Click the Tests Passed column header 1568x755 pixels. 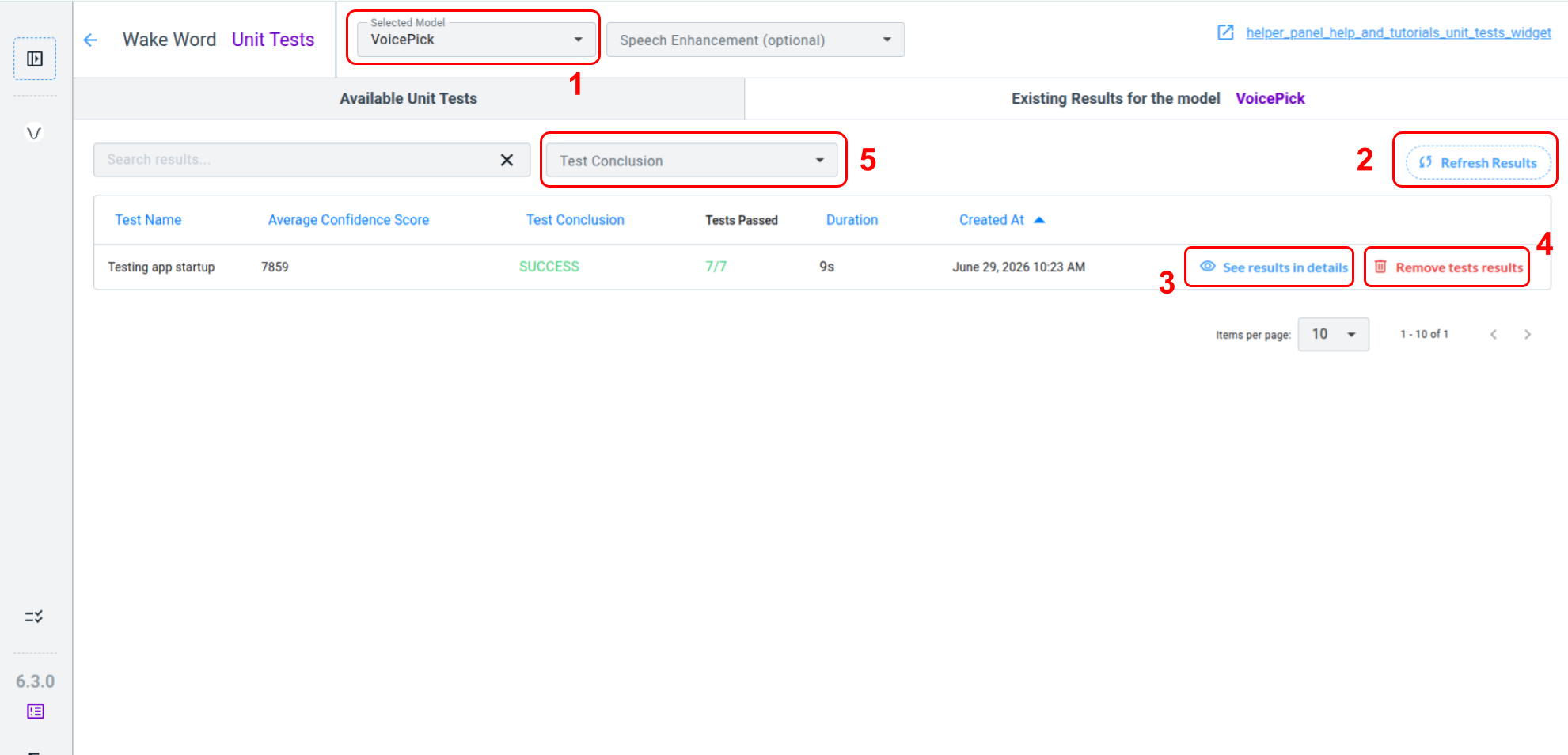click(x=742, y=220)
